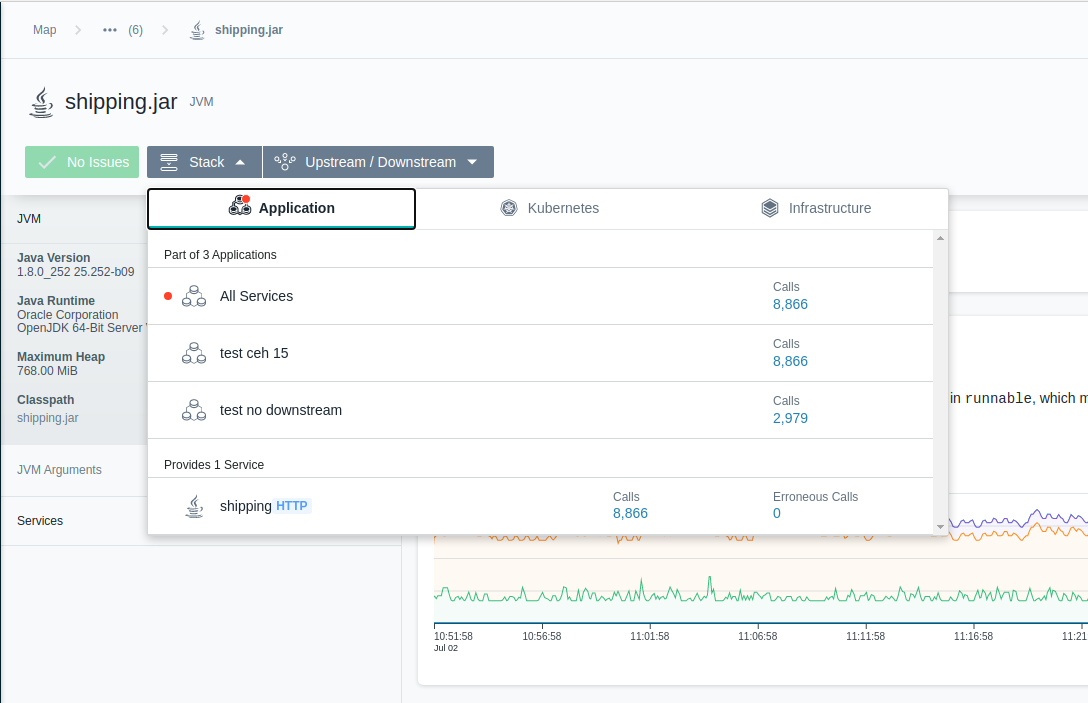Screen dimensions: 1088x703
Task: Click the Application tab icon with red dot
Action: 240,205
